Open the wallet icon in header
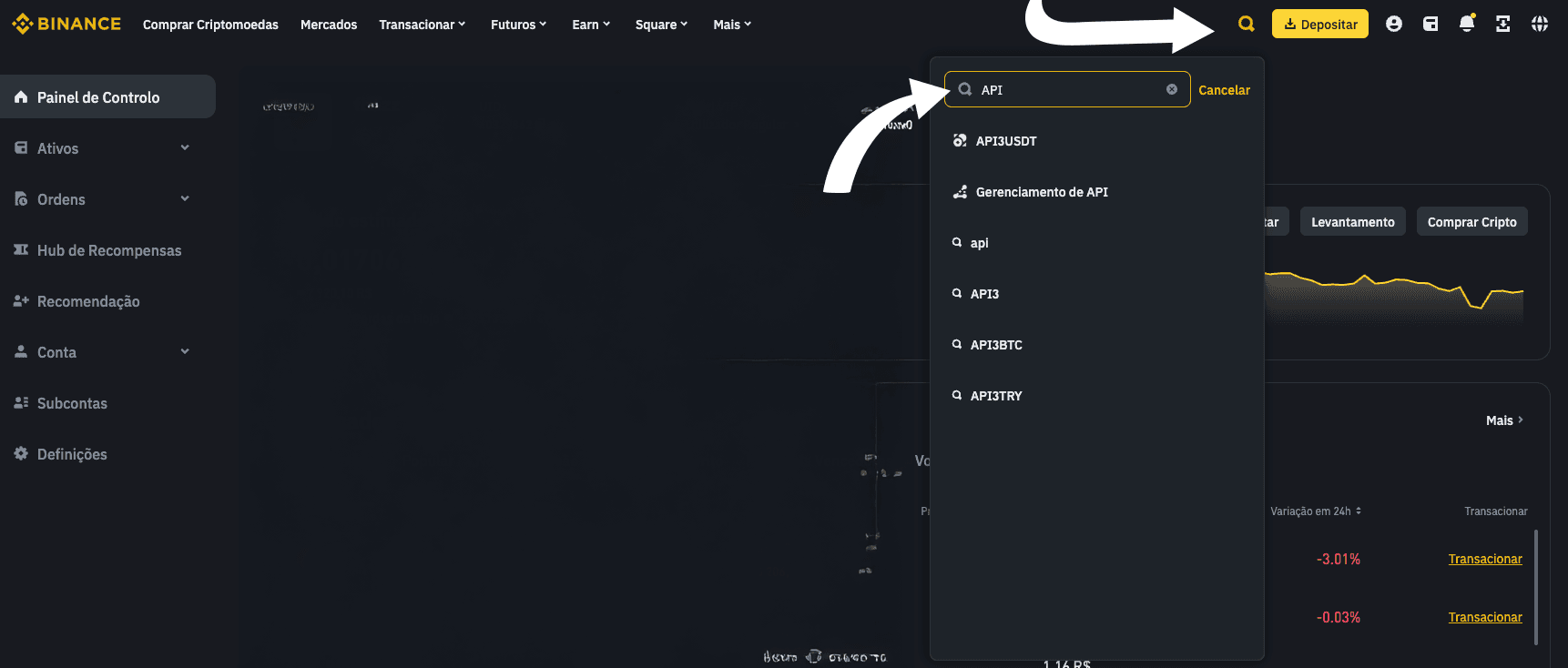 1431,25
